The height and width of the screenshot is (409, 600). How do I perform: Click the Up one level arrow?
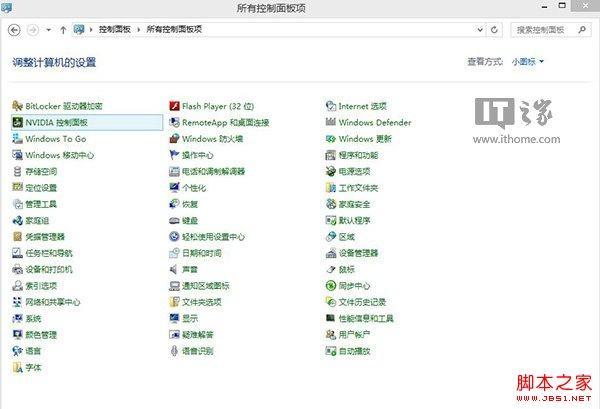coord(63,31)
